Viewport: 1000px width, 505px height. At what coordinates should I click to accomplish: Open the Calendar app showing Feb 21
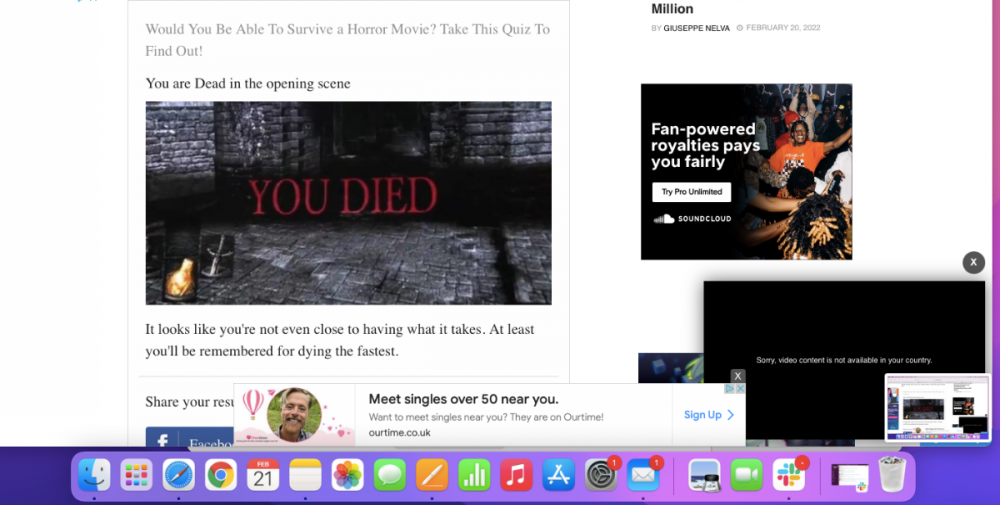(263, 475)
